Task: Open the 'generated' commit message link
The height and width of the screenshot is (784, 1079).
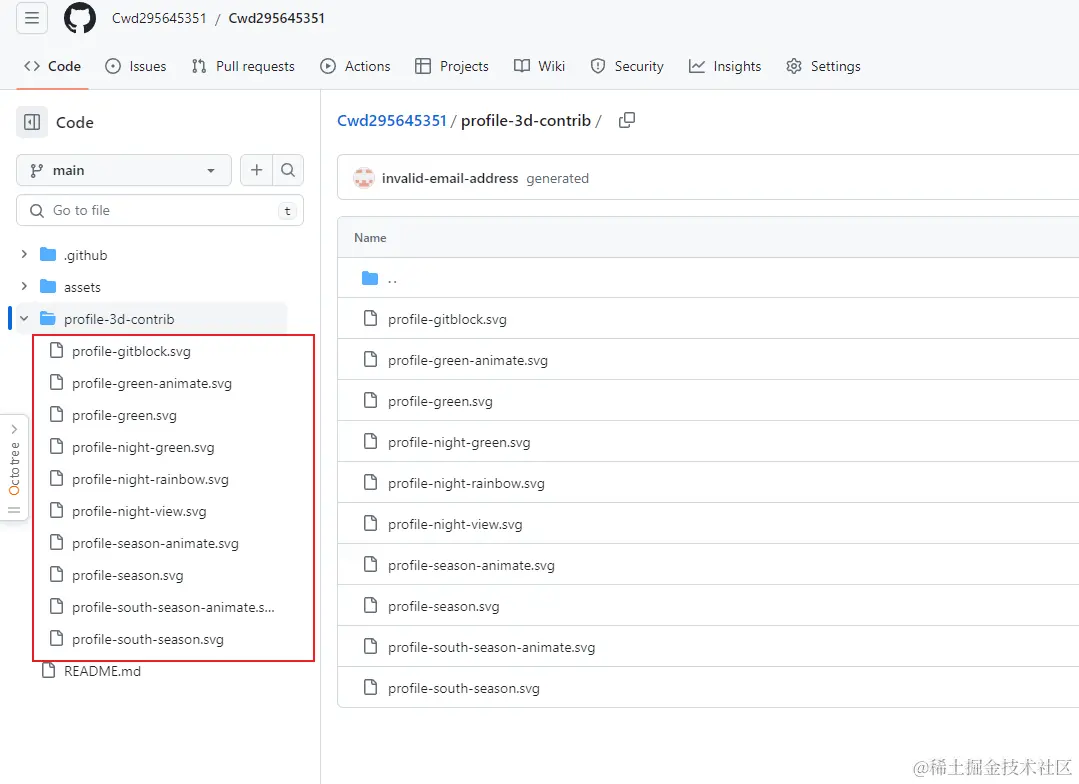Action: (557, 178)
